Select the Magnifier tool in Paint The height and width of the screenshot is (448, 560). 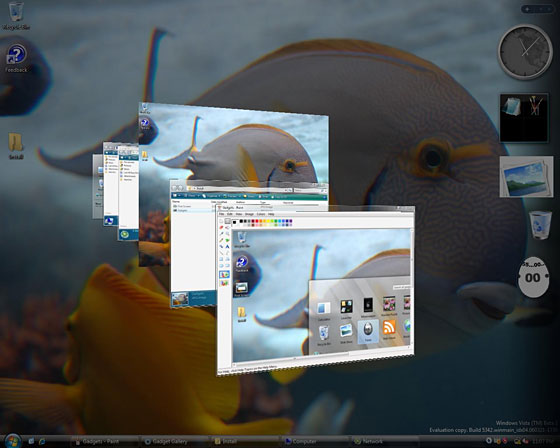tap(228, 234)
